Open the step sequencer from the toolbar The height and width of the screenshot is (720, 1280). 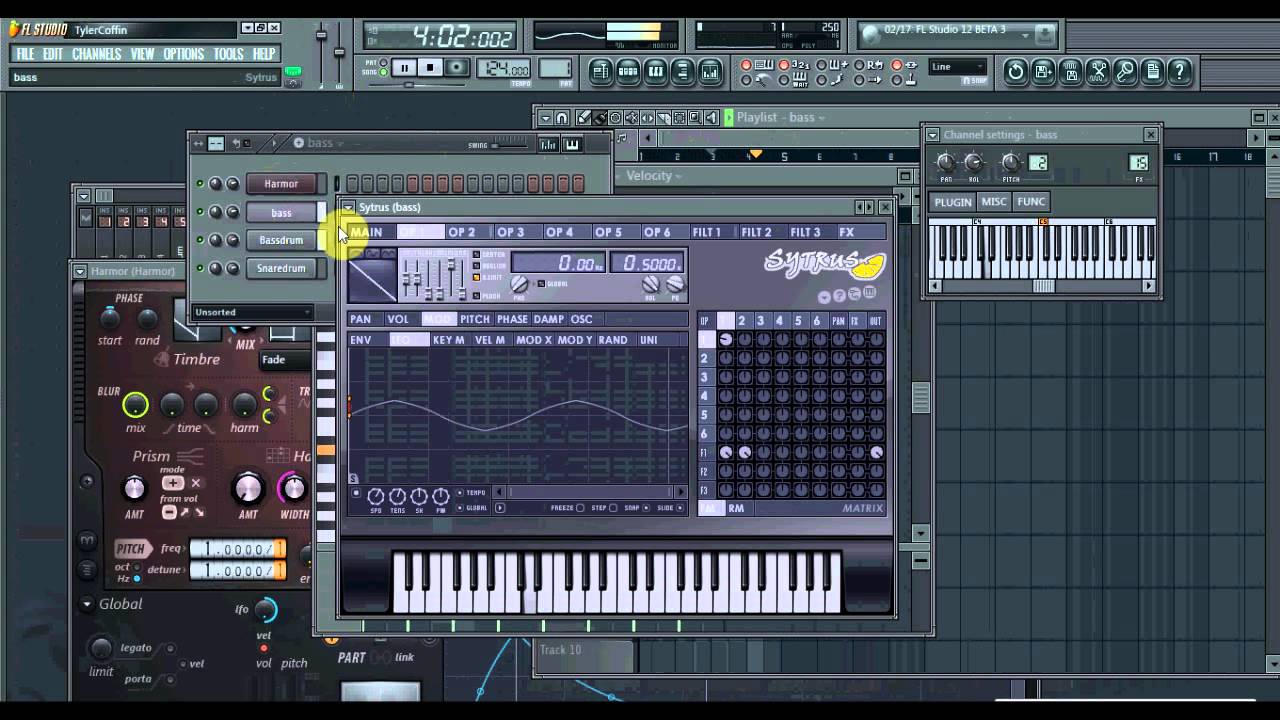[628, 71]
